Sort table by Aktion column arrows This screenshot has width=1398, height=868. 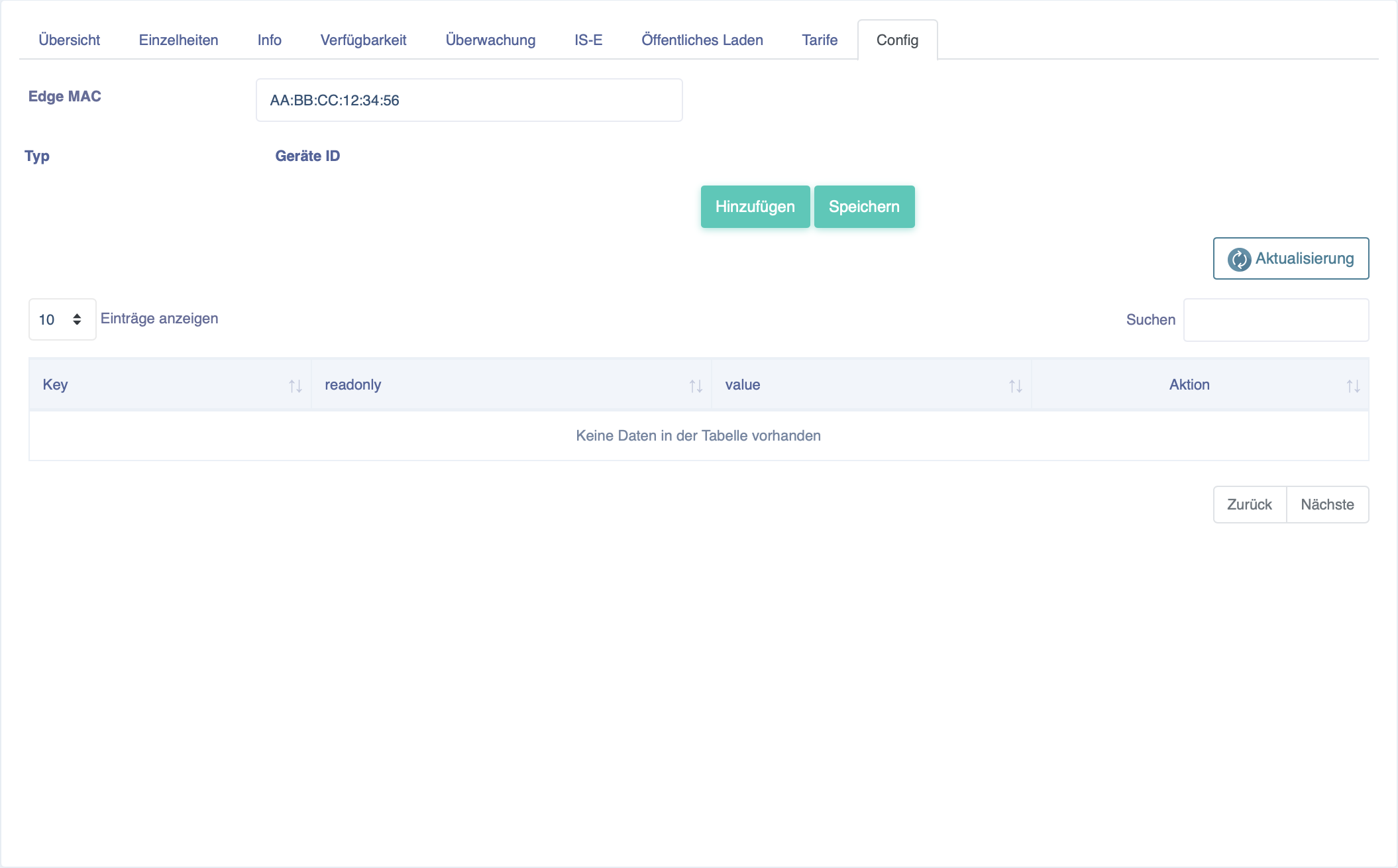(1354, 386)
